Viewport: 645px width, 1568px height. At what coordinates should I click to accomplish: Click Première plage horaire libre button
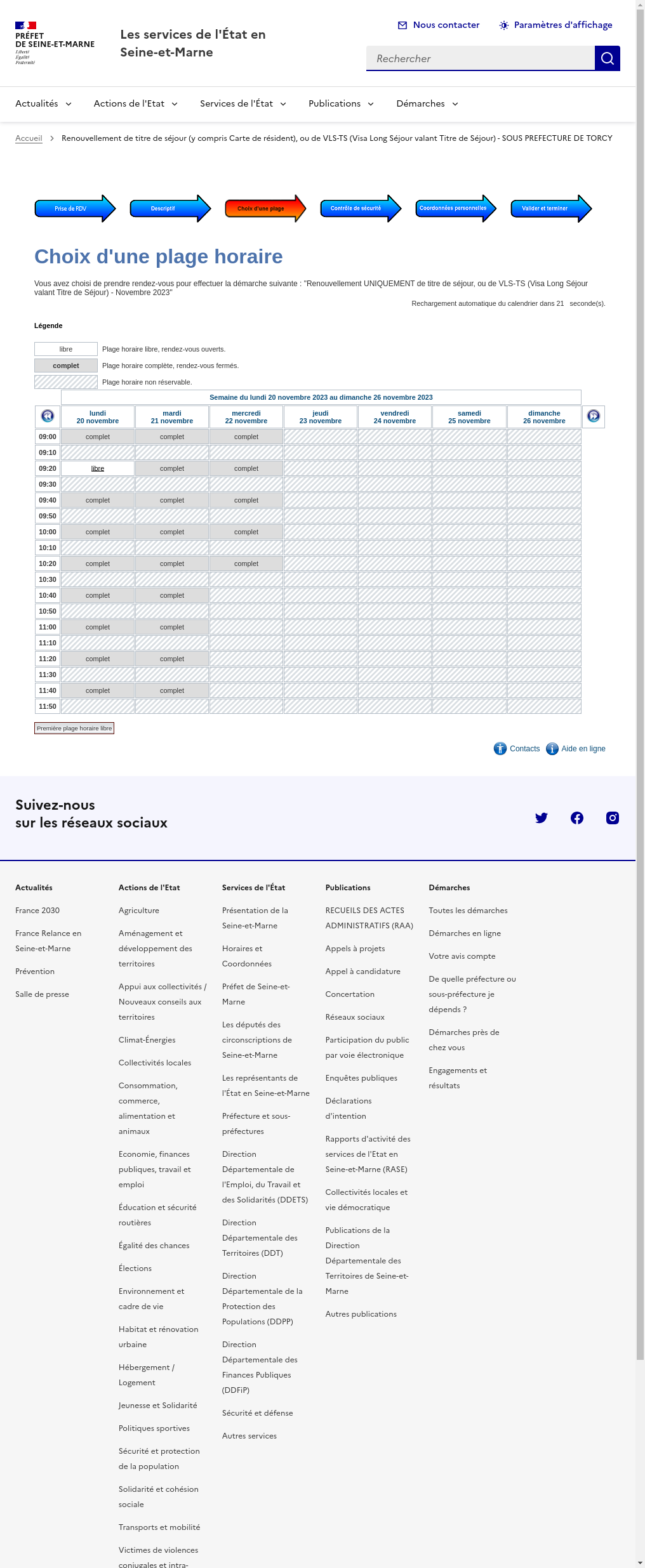(74, 728)
